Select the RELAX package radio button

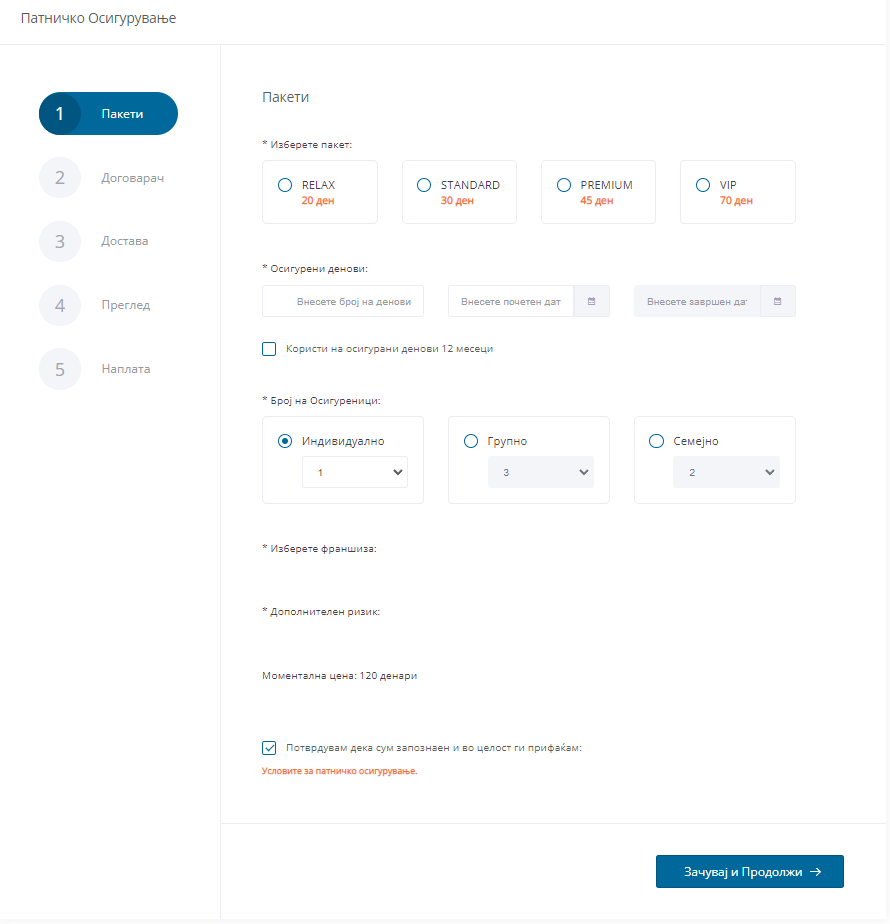[x=285, y=185]
